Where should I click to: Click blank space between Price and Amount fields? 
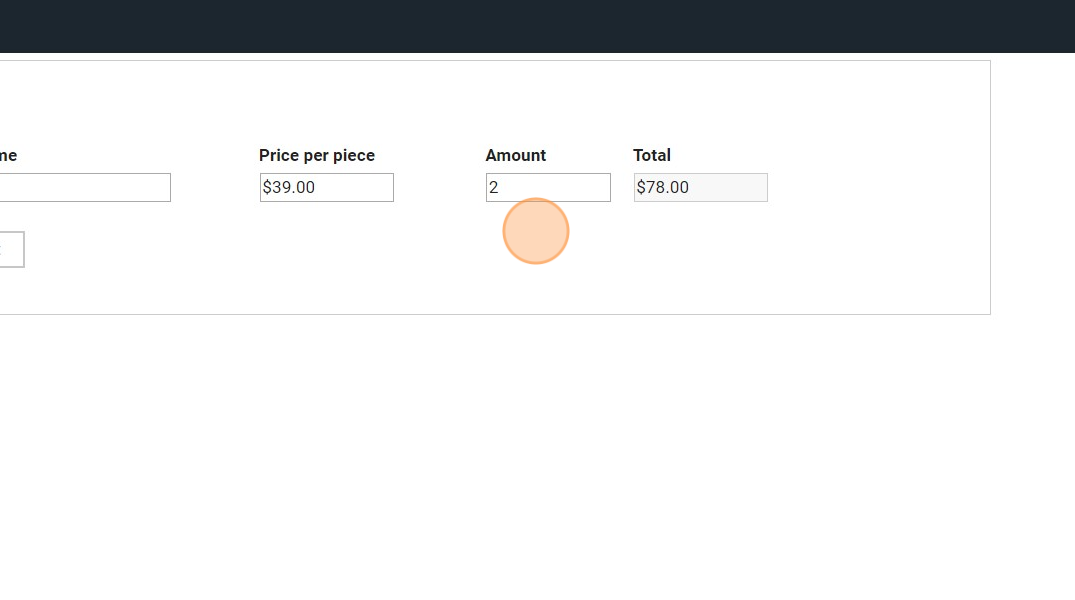click(x=440, y=187)
